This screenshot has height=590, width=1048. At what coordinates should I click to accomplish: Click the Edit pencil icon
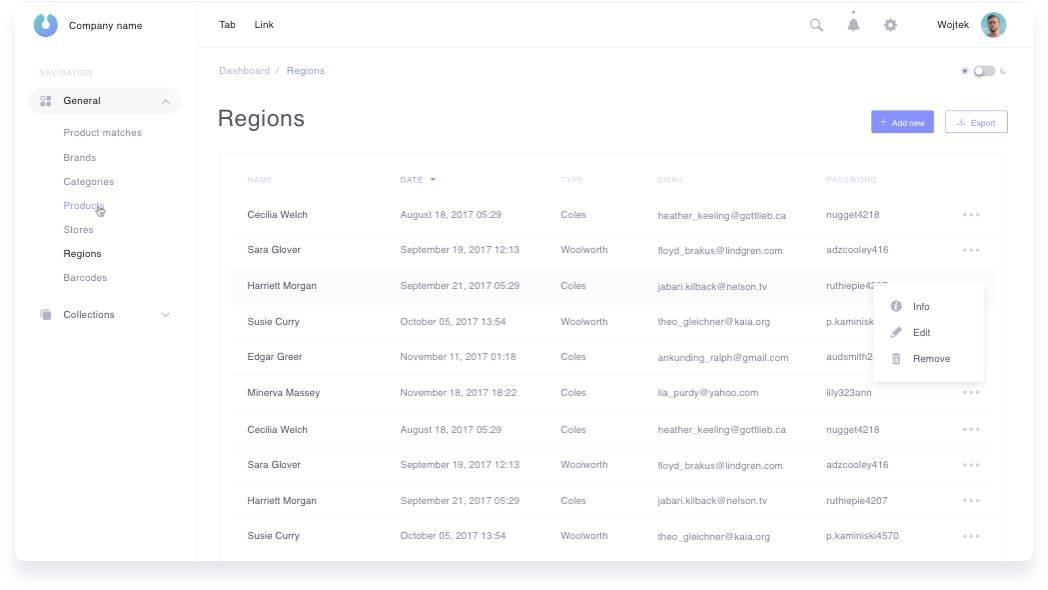(x=896, y=333)
